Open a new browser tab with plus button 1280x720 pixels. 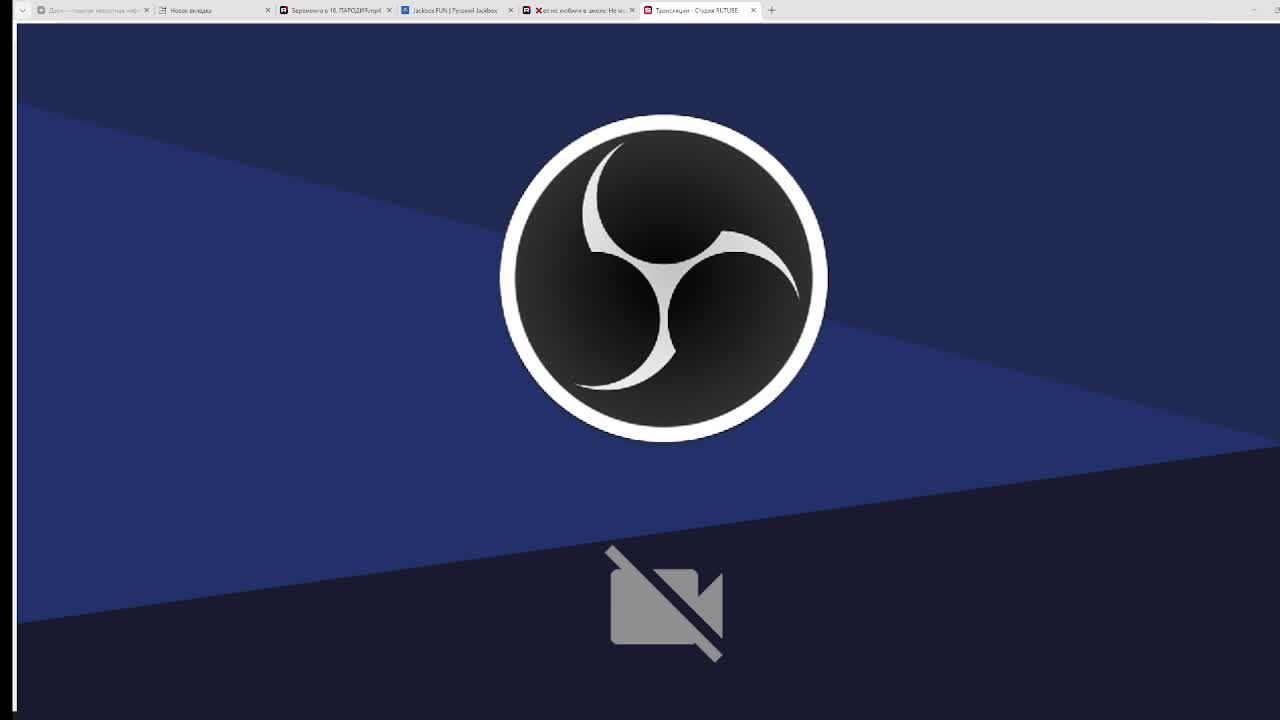771,10
